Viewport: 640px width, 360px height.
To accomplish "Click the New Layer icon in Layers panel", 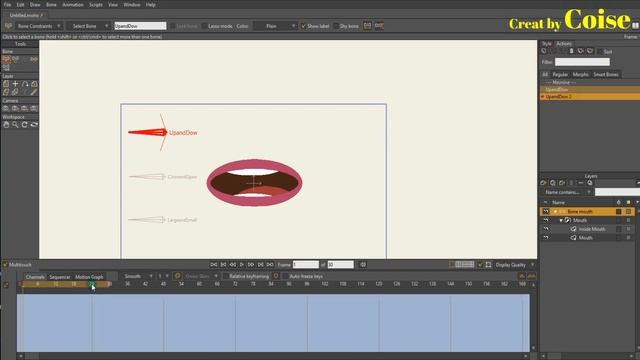I will [543, 183].
